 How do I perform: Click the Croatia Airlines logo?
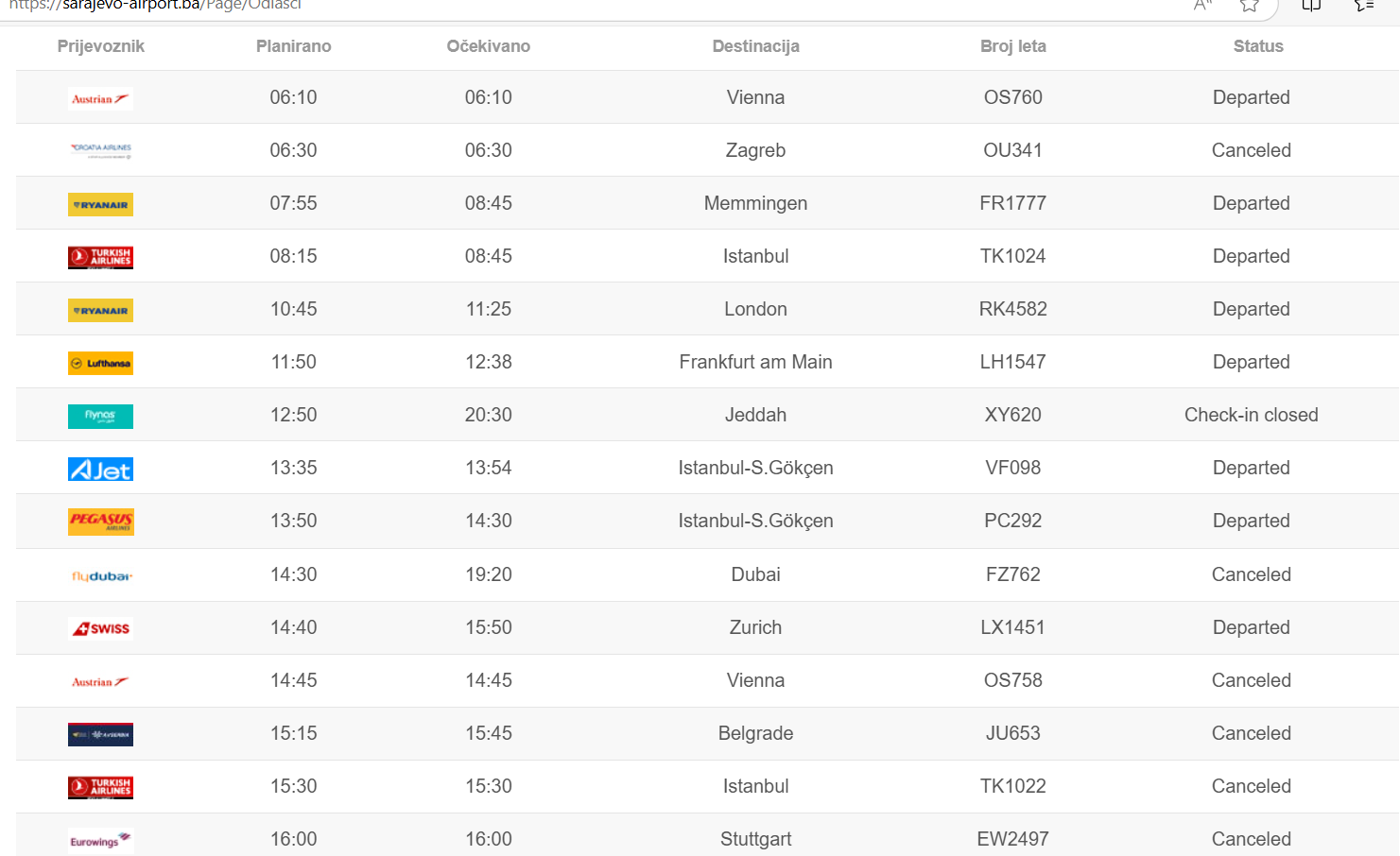100,151
